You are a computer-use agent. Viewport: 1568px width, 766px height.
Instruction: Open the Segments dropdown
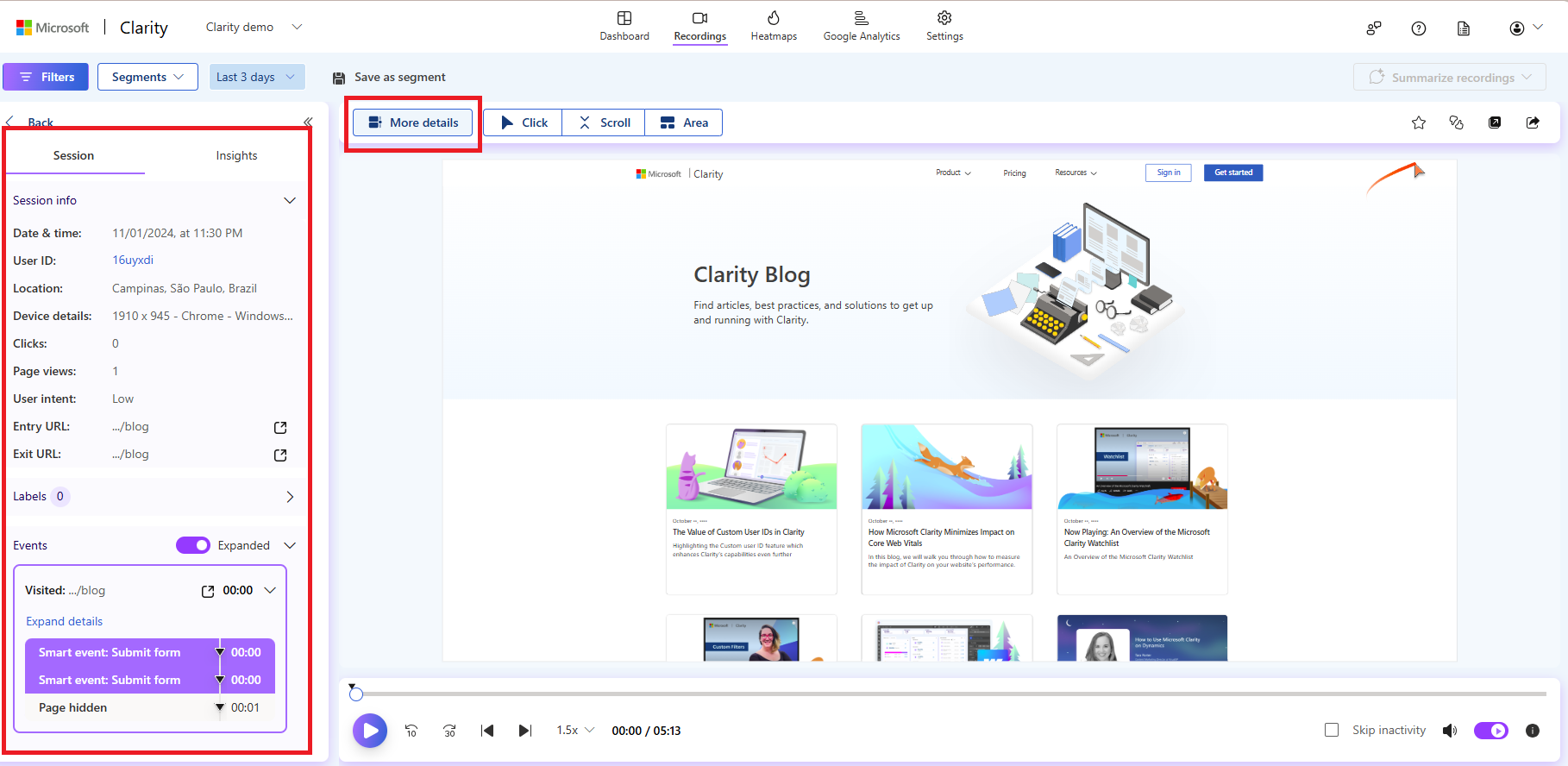[x=147, y=77]
